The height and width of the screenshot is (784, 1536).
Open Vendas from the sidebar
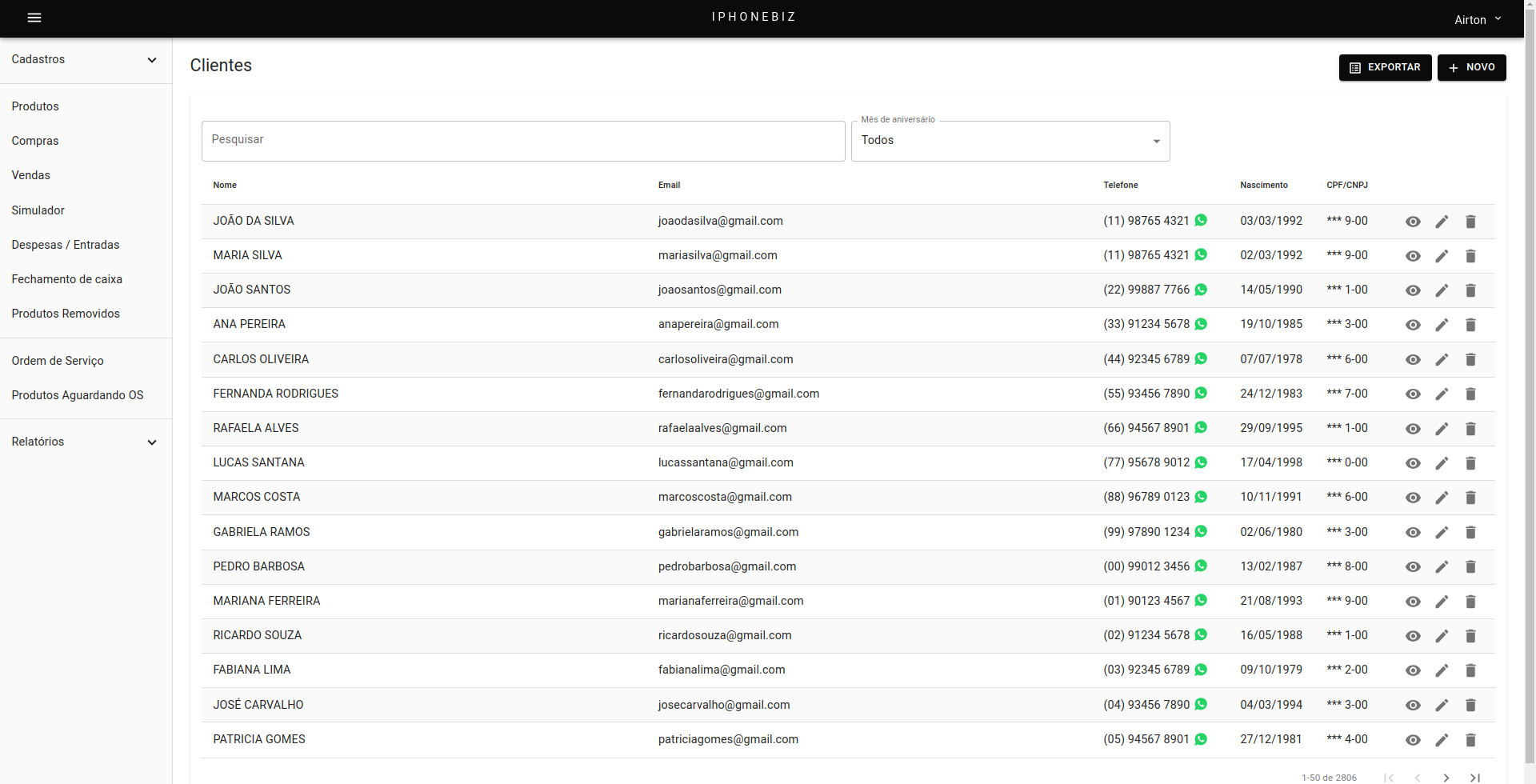point(31,175)
